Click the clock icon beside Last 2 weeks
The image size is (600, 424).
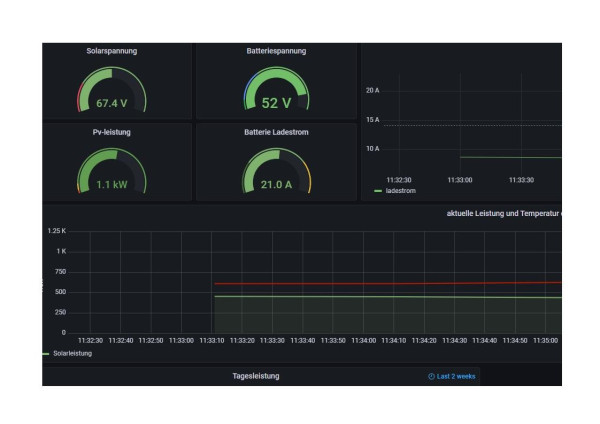(431, 376)
